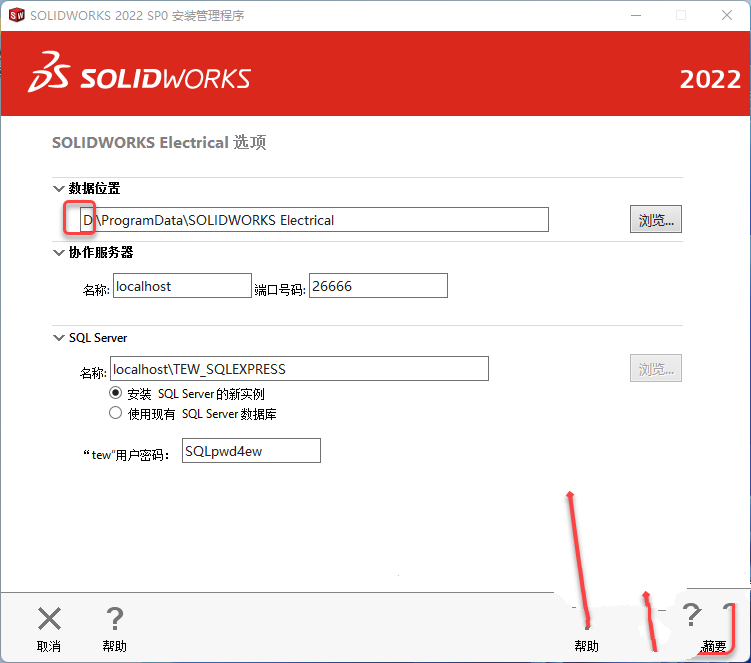The image size is (751, 663).
Task: Click the 2022 version text in banner
Action: pos(710,80)
